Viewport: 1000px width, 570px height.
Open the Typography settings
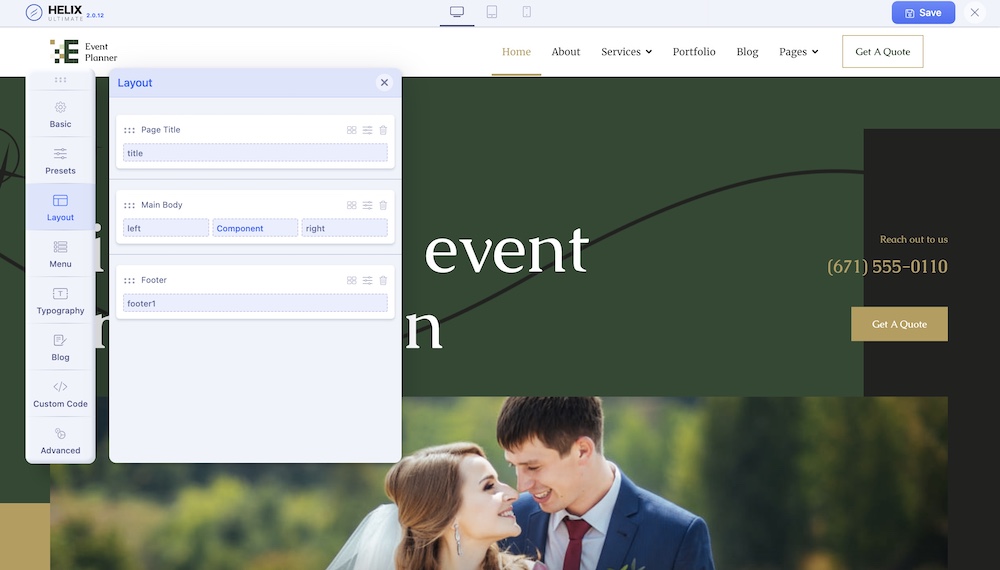[x=60, y=300]
